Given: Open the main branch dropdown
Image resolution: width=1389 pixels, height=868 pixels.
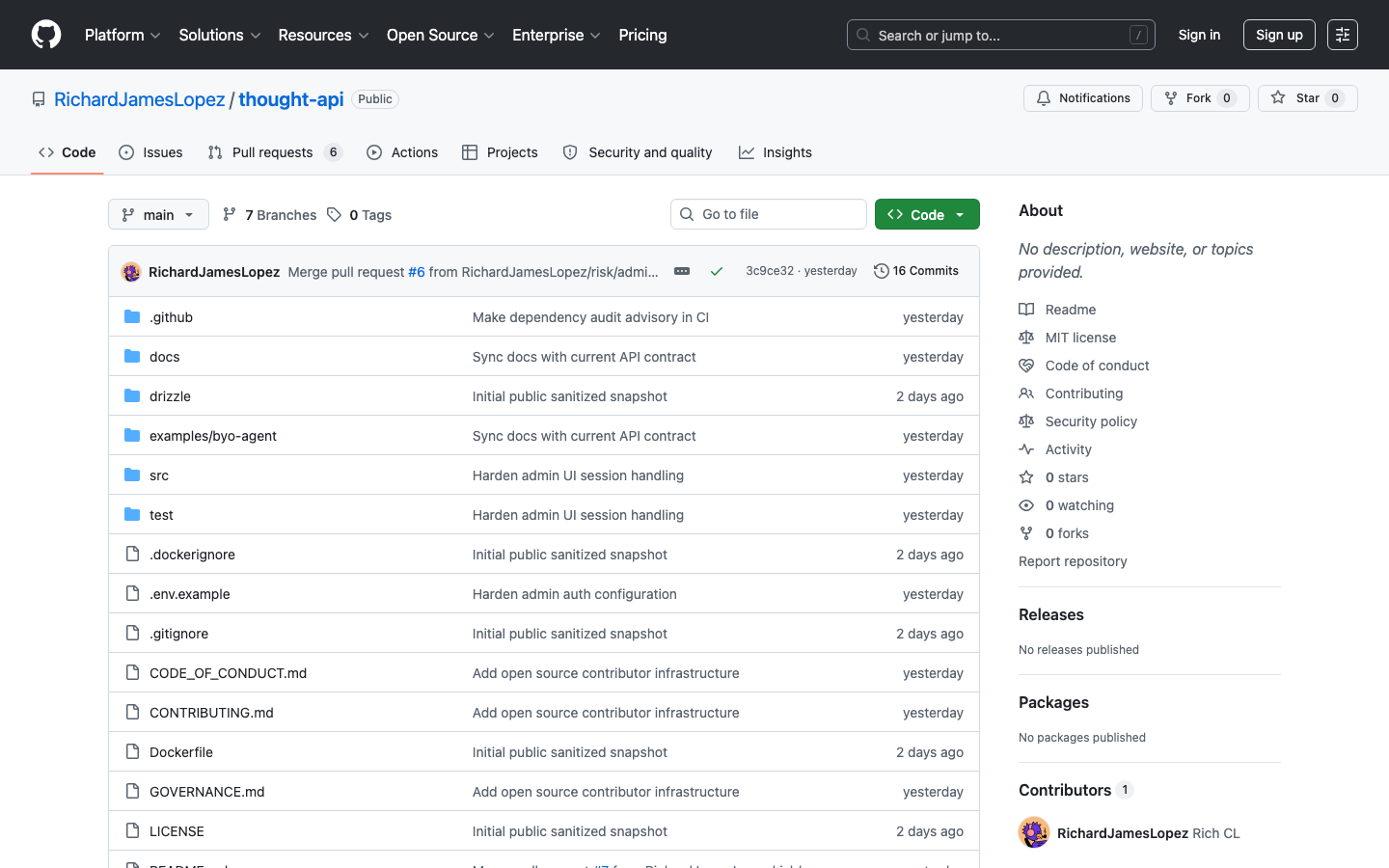Looking at the screenshot, I should click(x=158, y=214).
